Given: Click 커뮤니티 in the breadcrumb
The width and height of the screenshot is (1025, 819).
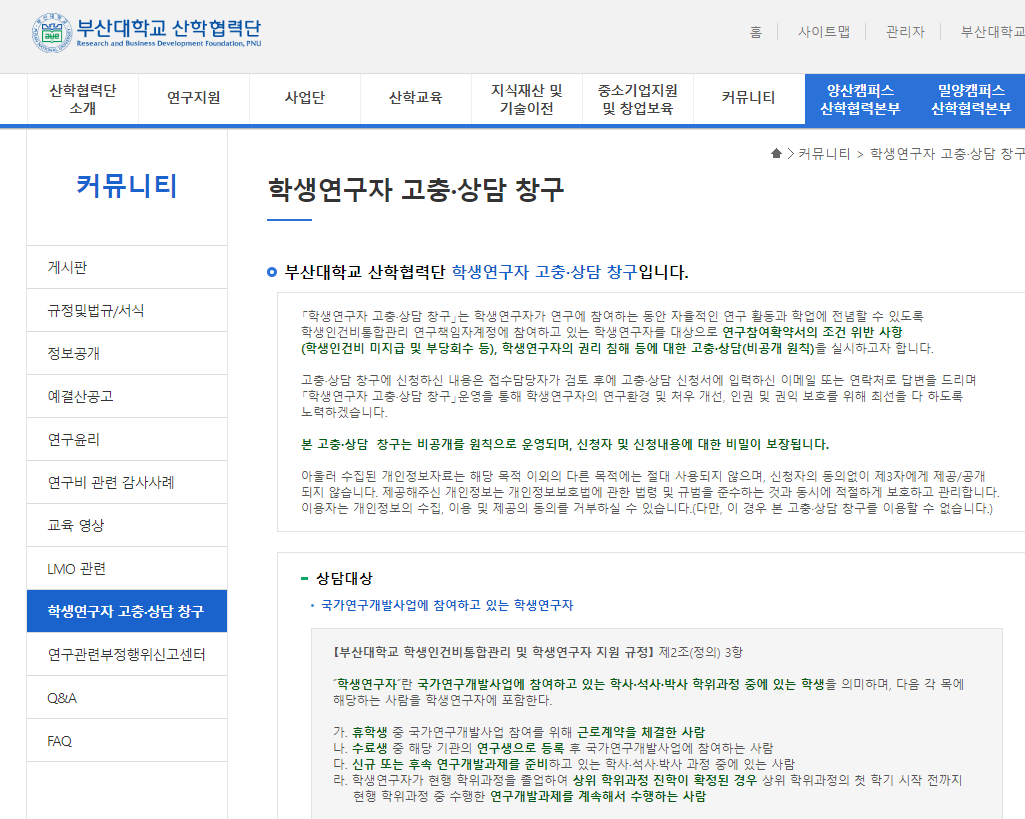Looking at the screenshot, I should pos(824,153).
